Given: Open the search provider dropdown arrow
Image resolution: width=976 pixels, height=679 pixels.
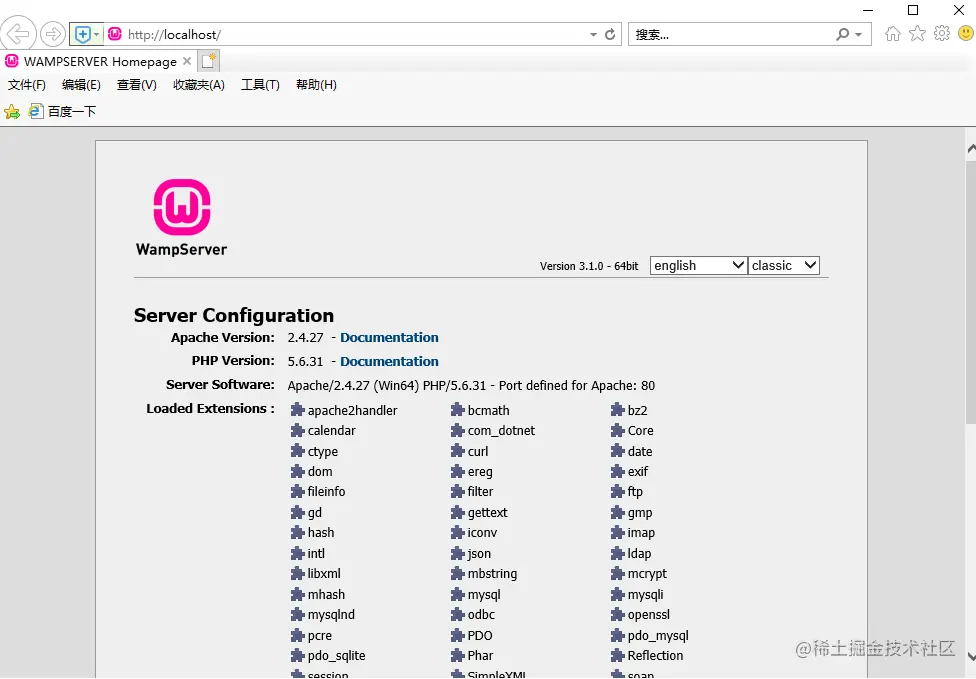Looking at the screenshot, I should [858, 35].
